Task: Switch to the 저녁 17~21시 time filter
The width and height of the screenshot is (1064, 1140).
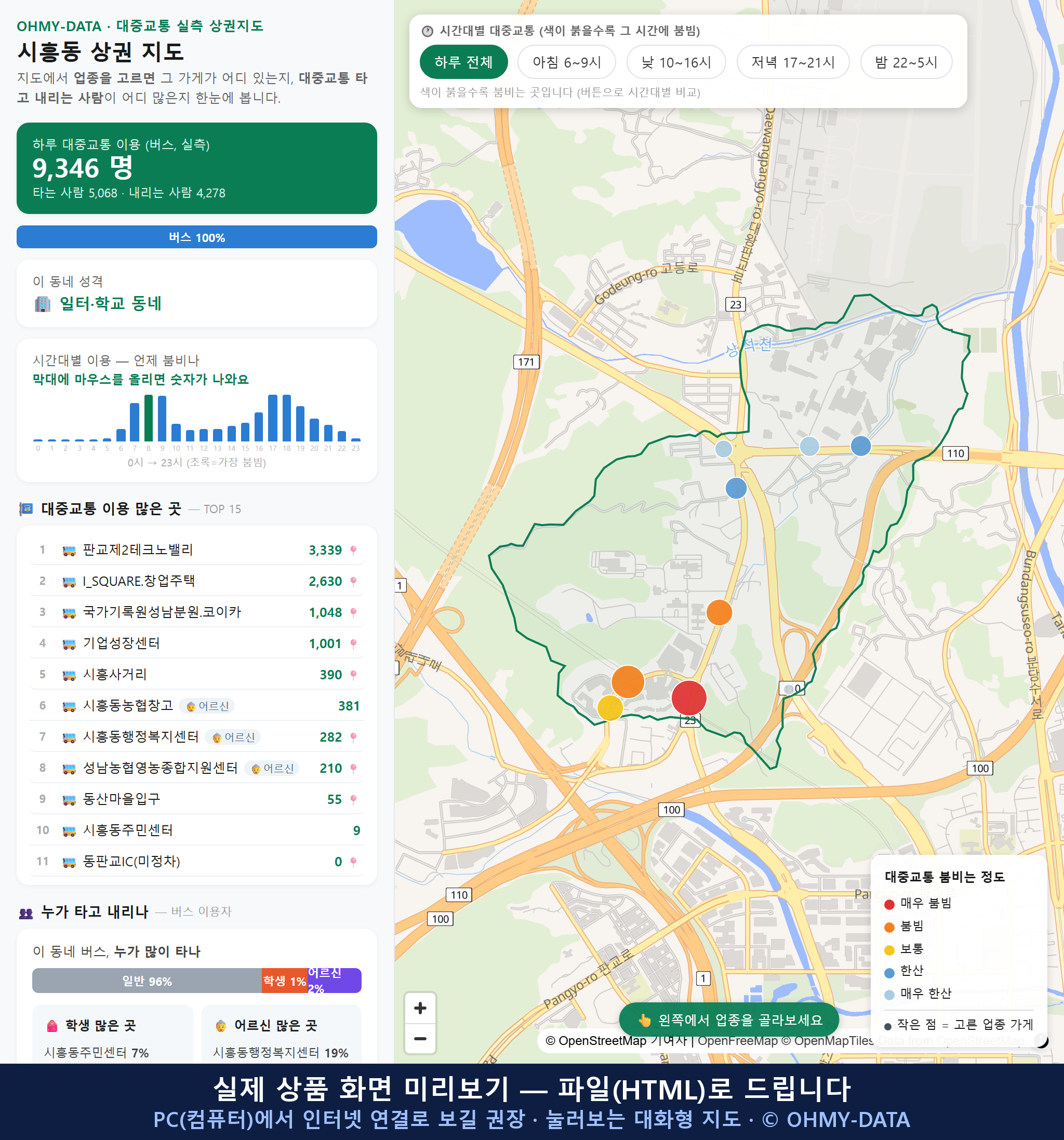Action: pos(792,62)
